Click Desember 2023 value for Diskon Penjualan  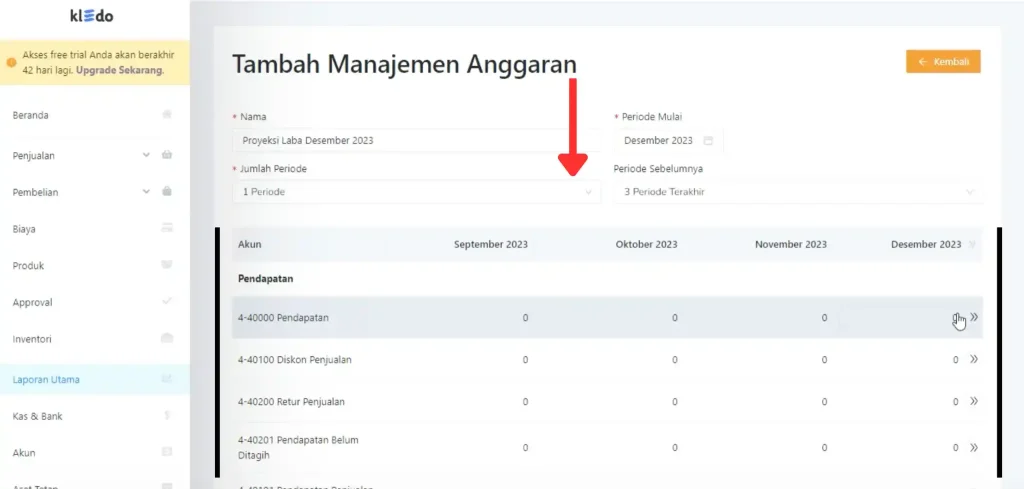pos(955,360)
